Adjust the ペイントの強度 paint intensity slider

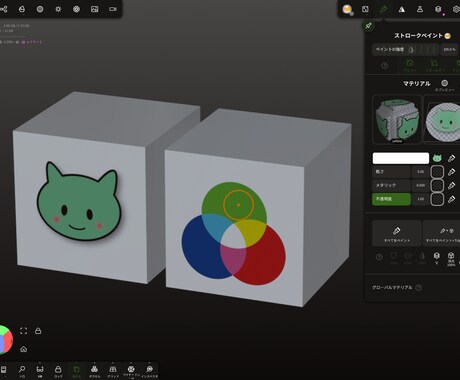point(406,50)
